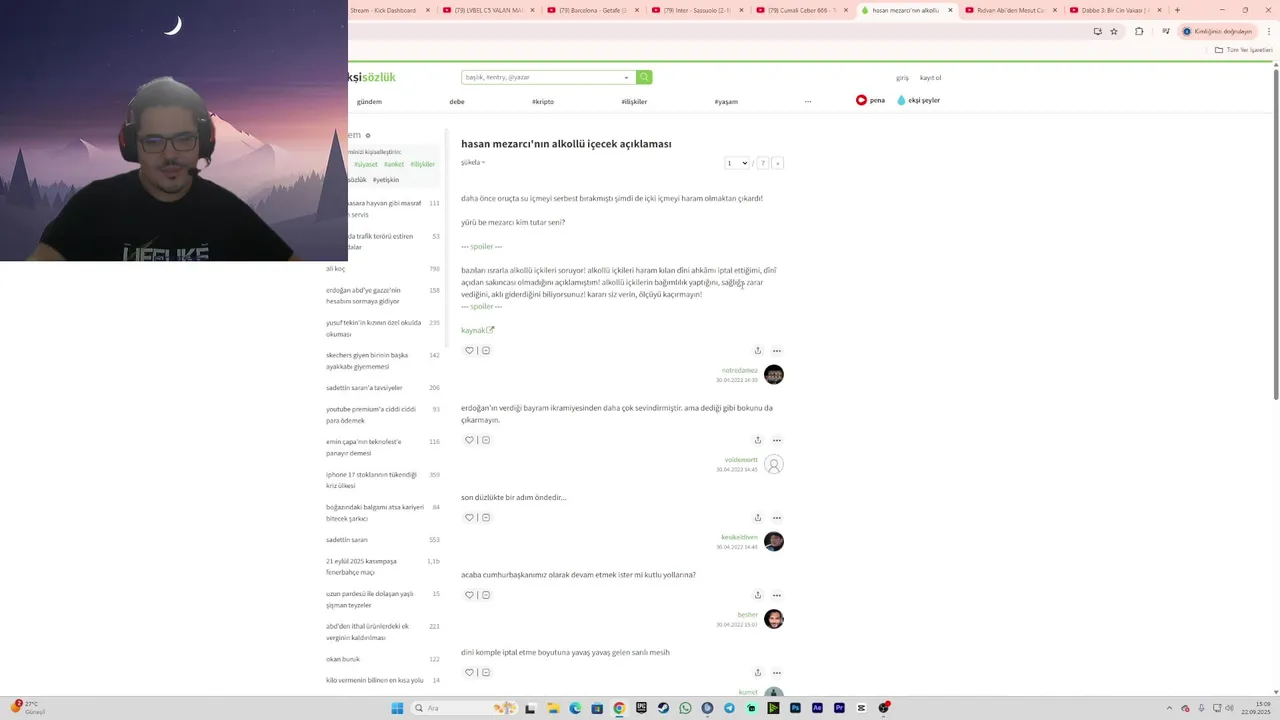1280x720 pixels.
Task: Click Kimliğinizi doğrulayın profile button
Action: [1217, 31]
